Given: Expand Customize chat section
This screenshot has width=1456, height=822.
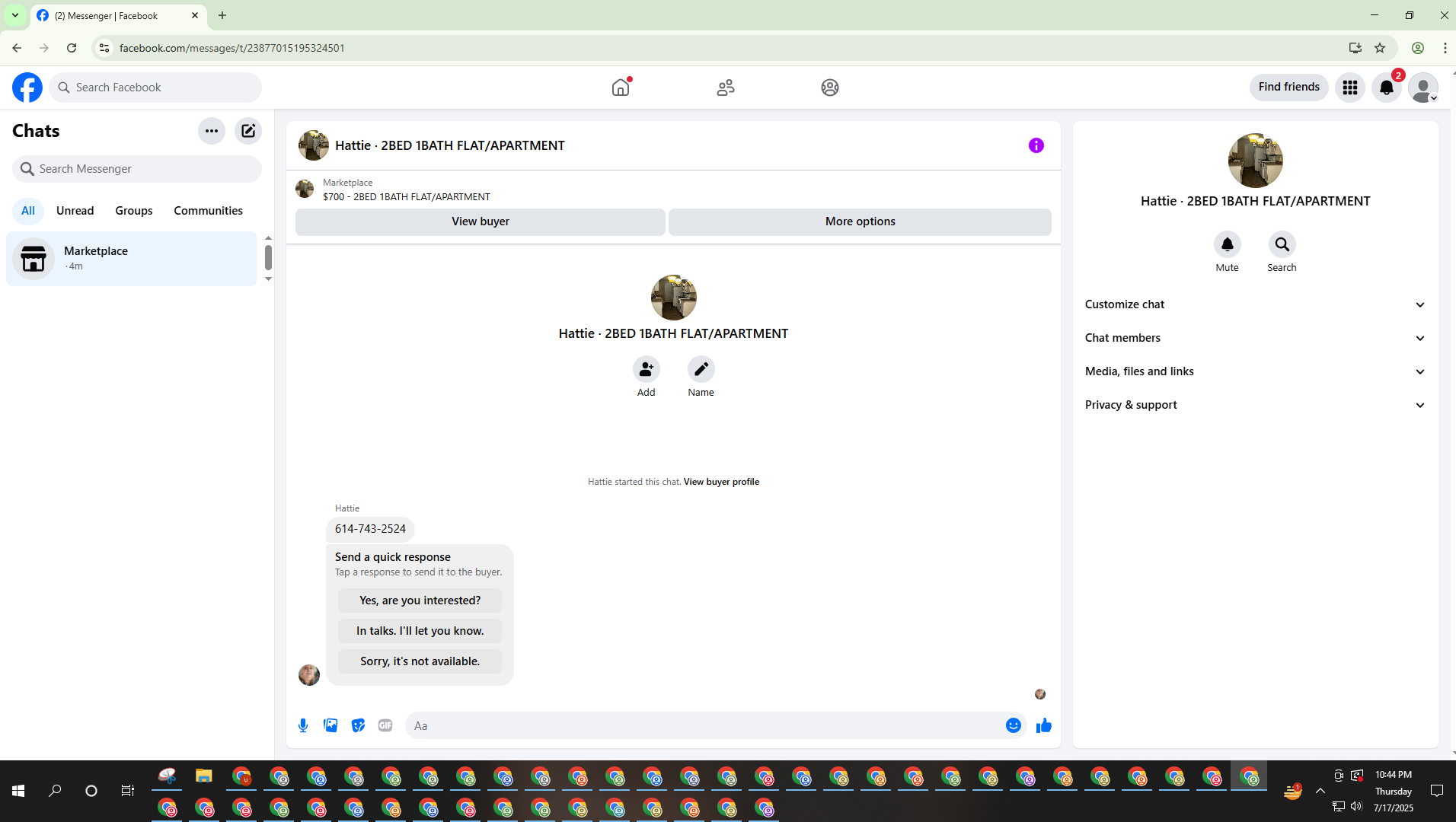Looking at the screenshot, I should point(1256,304).
